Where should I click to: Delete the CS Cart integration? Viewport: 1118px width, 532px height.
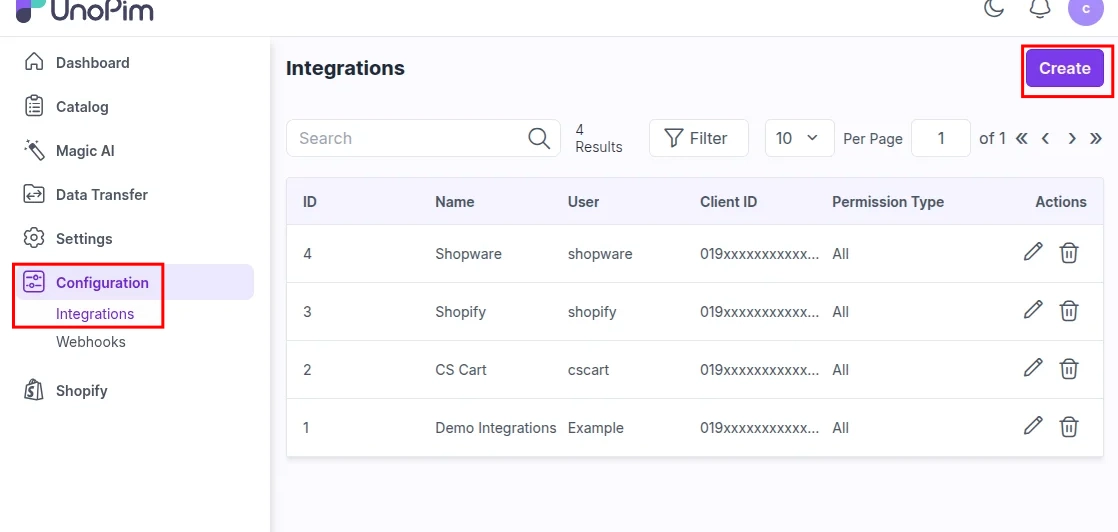pyautogui.click(x=1068, y=369)
